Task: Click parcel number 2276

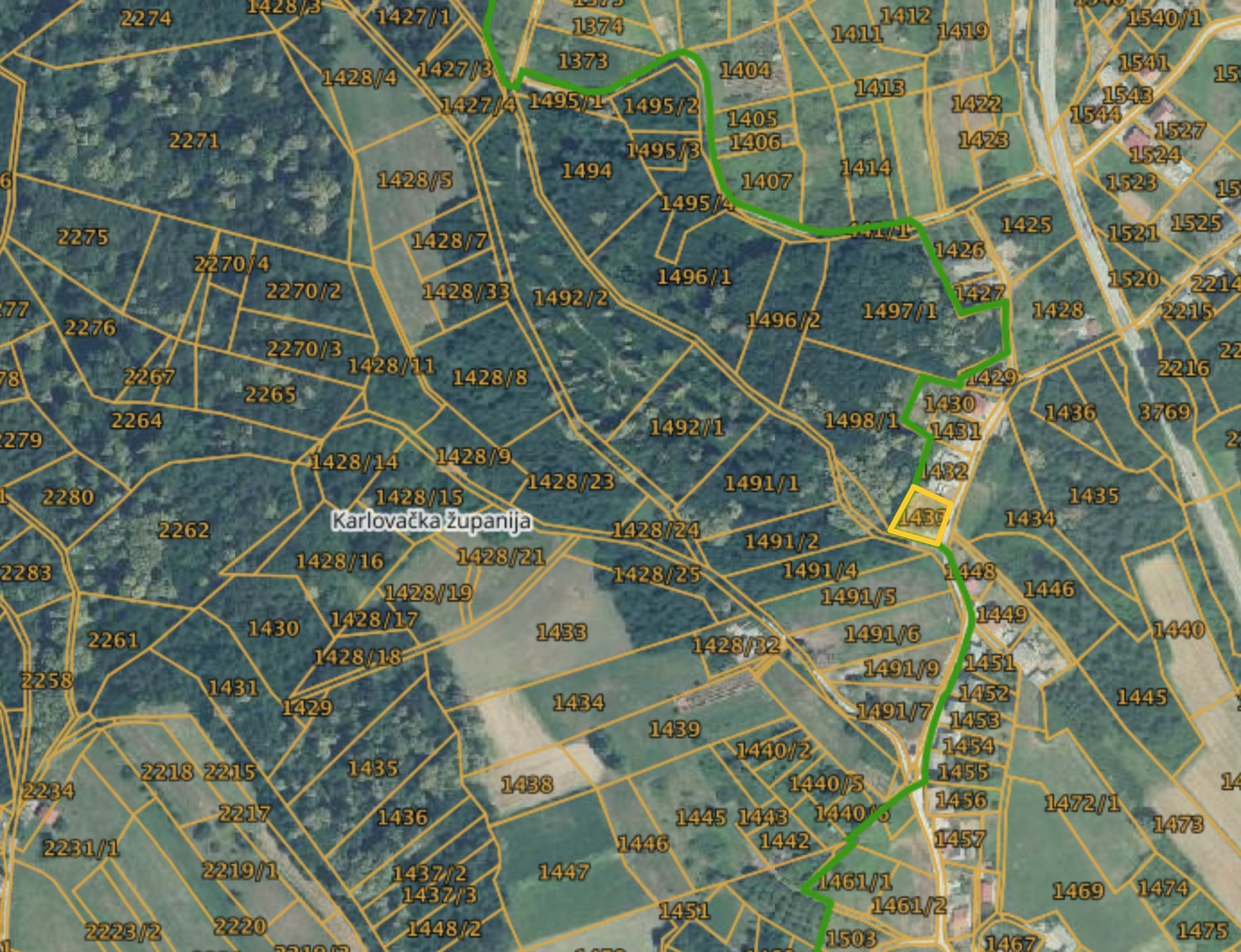Action: (90, 328)
